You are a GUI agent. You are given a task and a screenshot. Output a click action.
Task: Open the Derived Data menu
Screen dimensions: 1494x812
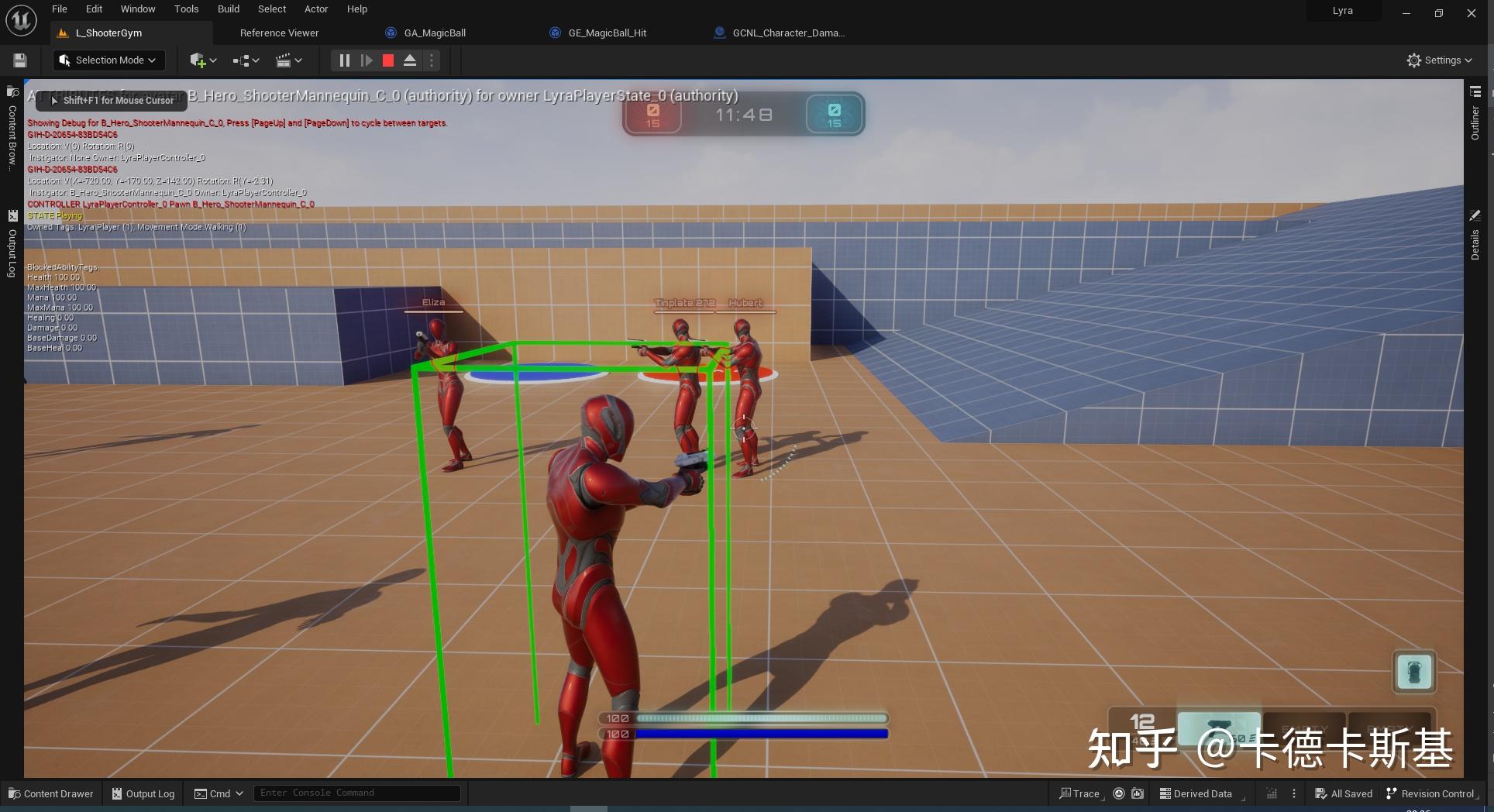(1196, 793)
